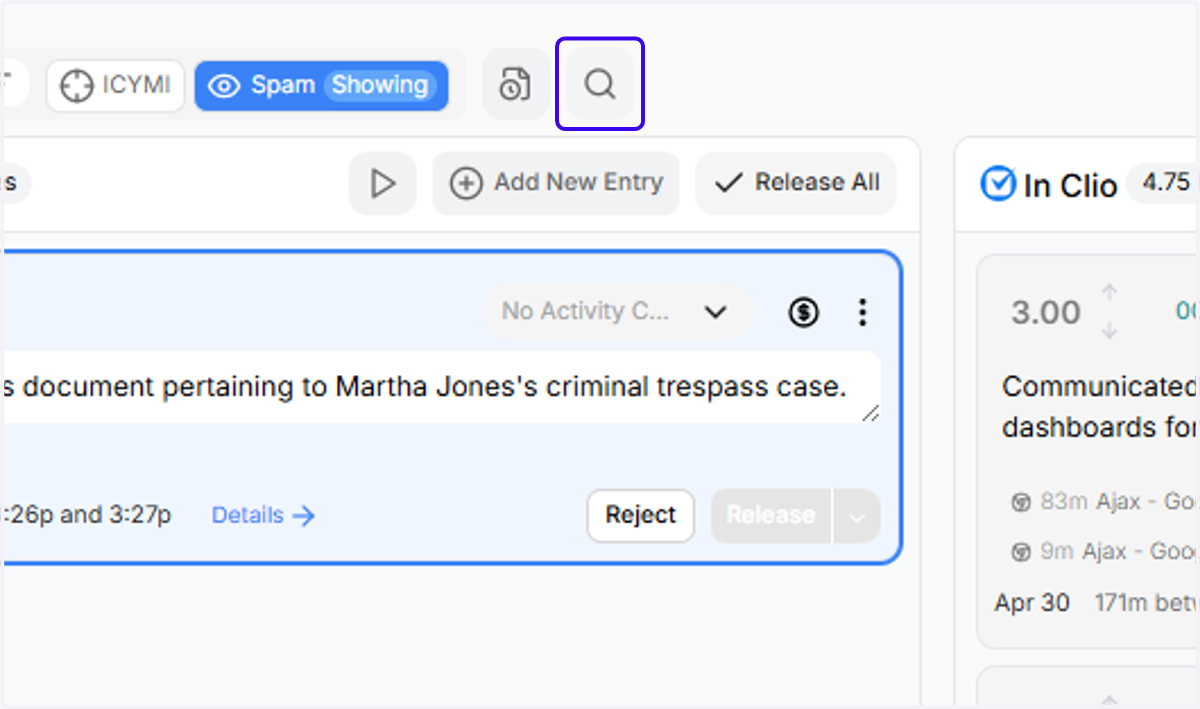The width and height of the screenshot is (1200, 709).
Task: Open the search magnifier icon
Action: click(x=600, y=84)
